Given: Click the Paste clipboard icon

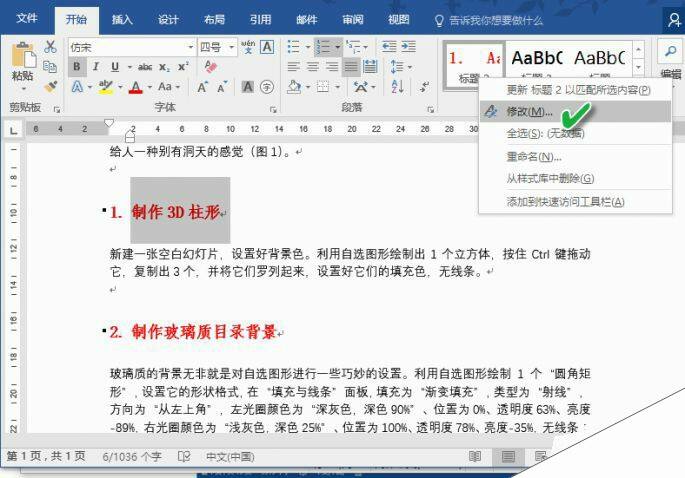Looking at the screenshot, I should click(24, 55).
